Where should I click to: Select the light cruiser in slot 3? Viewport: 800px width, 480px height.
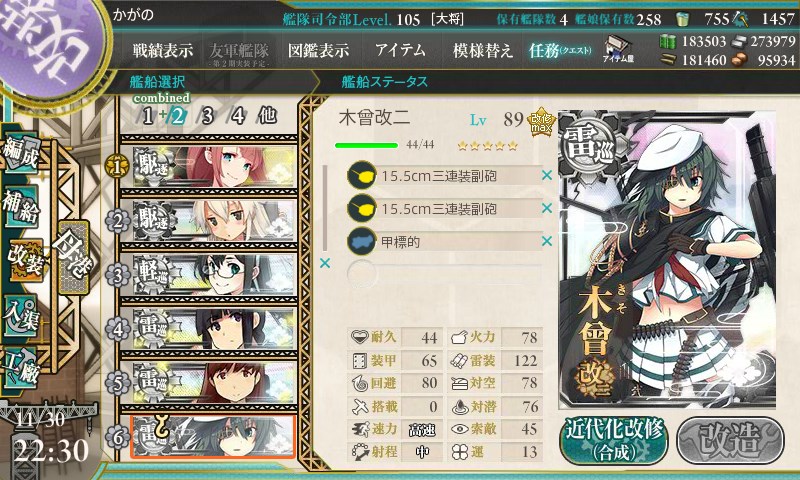tap(209, 274)
